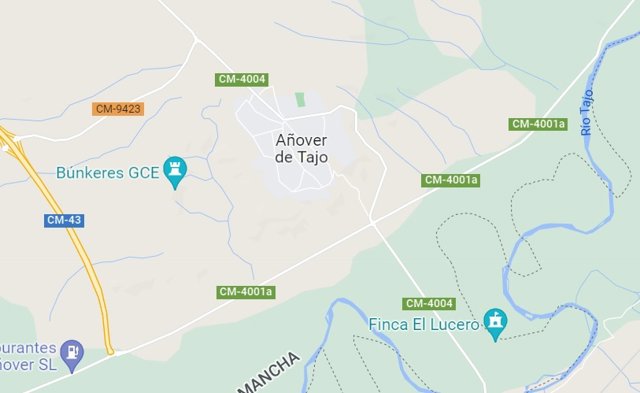Click the MANCHA region label
The image size is (640, 393).
point(270,373)
